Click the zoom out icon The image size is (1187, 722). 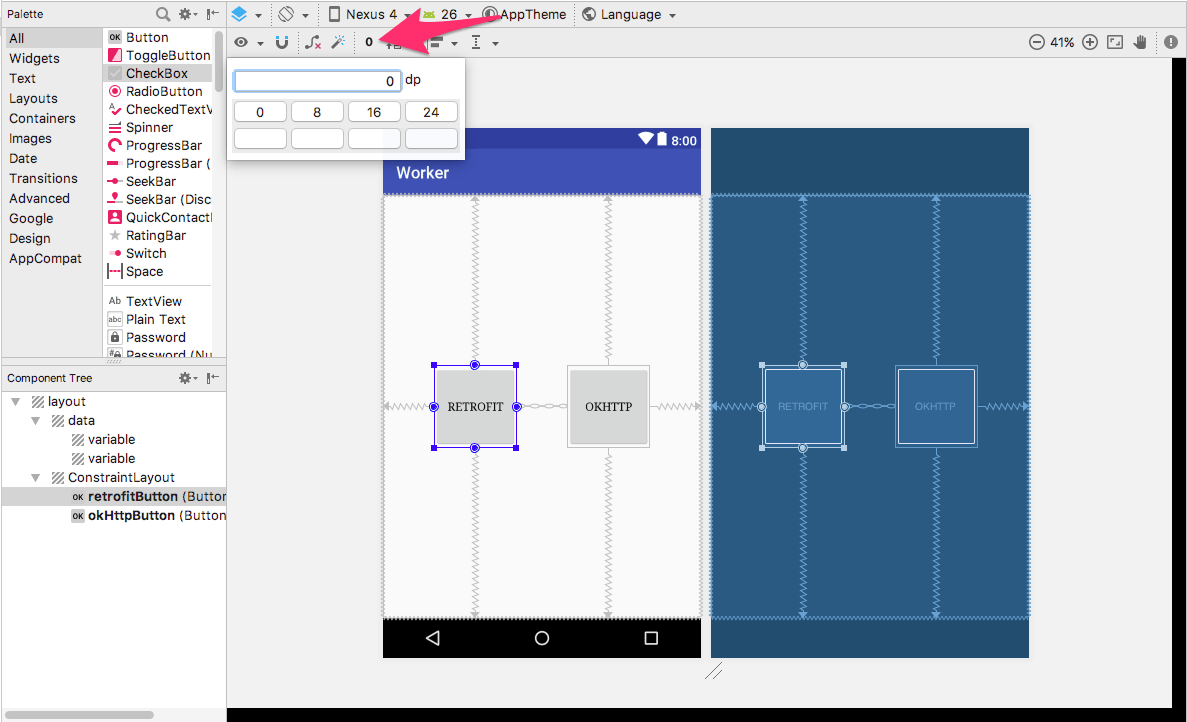point(1036,42)
